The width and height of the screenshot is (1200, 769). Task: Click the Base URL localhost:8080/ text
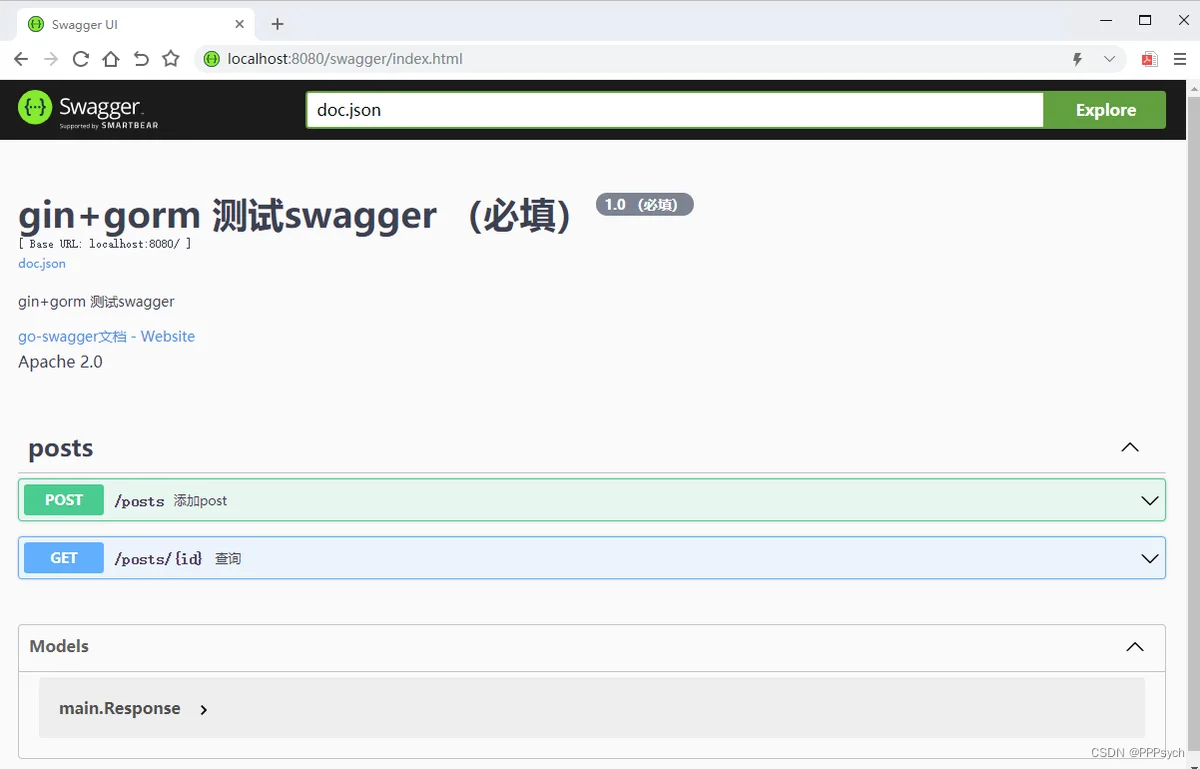pos(105,244)
